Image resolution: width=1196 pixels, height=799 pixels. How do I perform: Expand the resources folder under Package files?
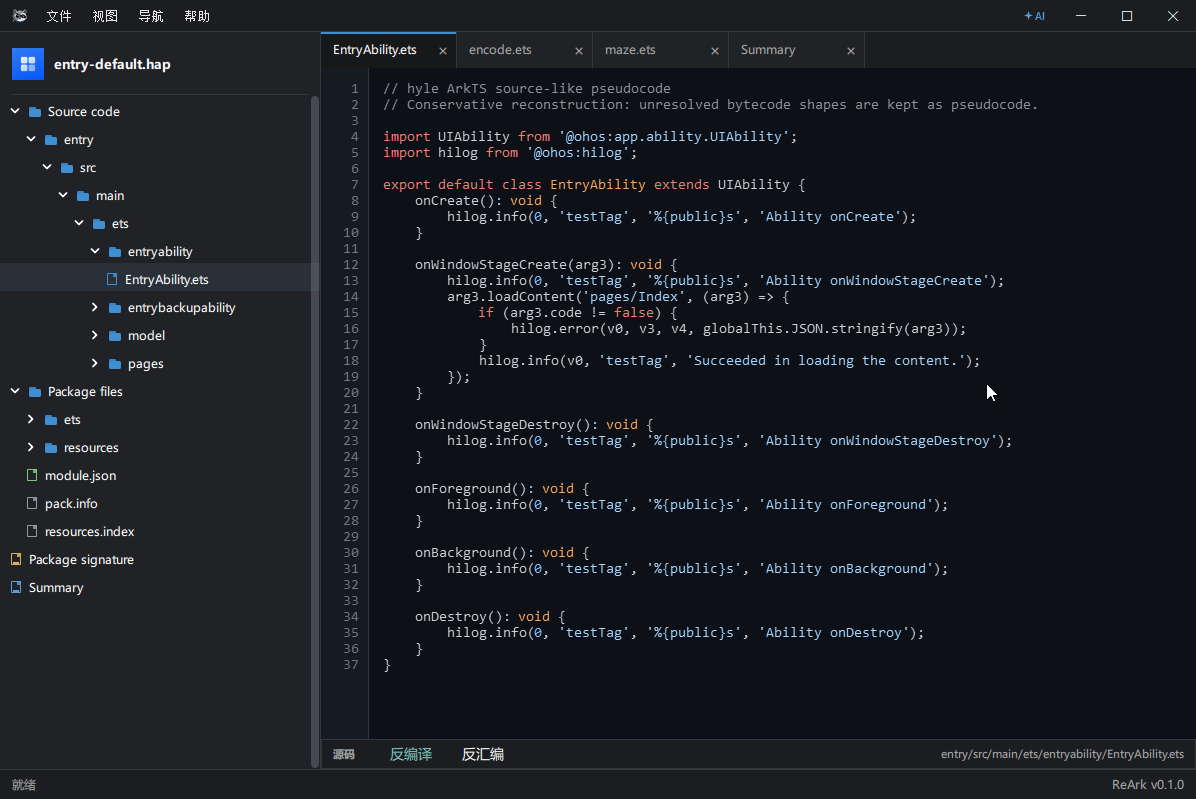click(31, 448)
